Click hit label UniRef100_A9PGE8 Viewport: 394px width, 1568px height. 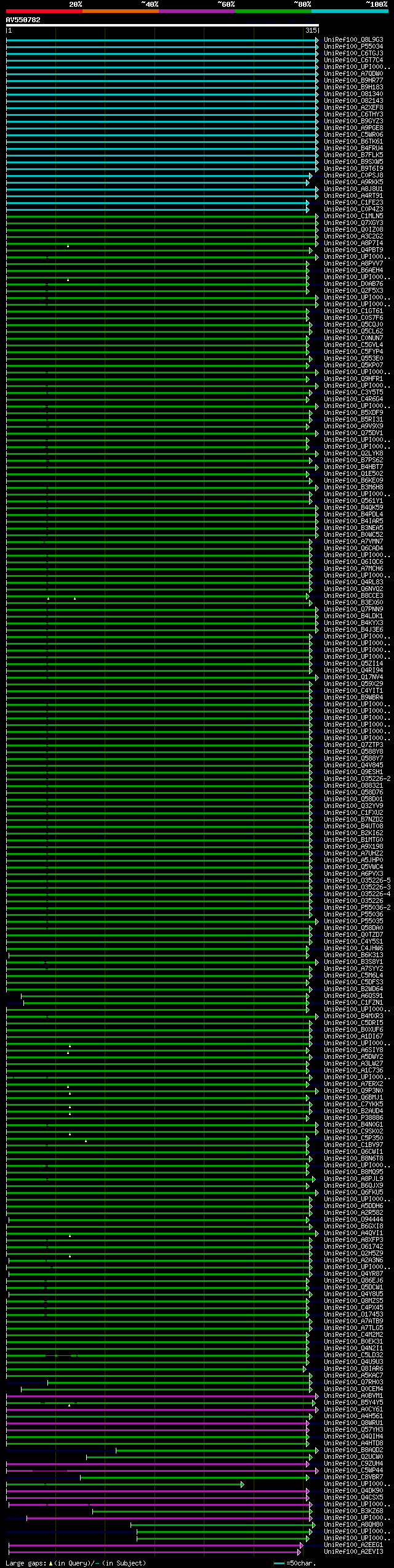(353, 128)
